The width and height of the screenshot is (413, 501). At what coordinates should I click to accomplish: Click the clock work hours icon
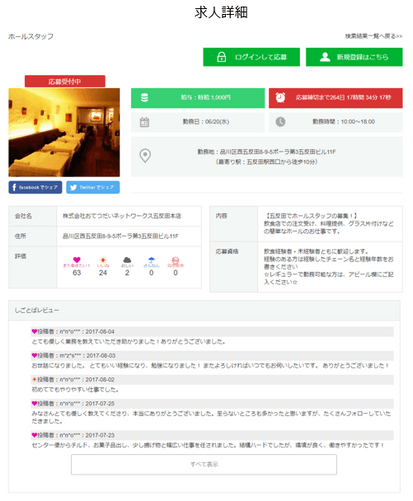coord(280,122)
